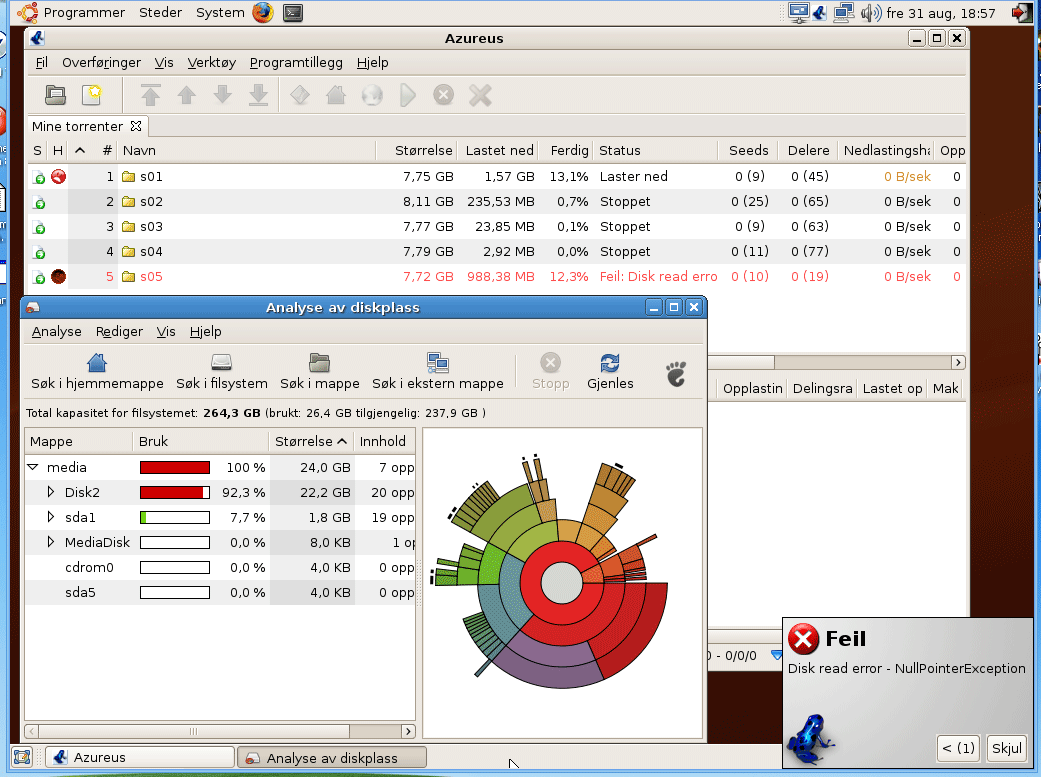Click the Disk2 red usage bar
Viewport: 1041px width, 777px height.
click(x=175, y=492)
